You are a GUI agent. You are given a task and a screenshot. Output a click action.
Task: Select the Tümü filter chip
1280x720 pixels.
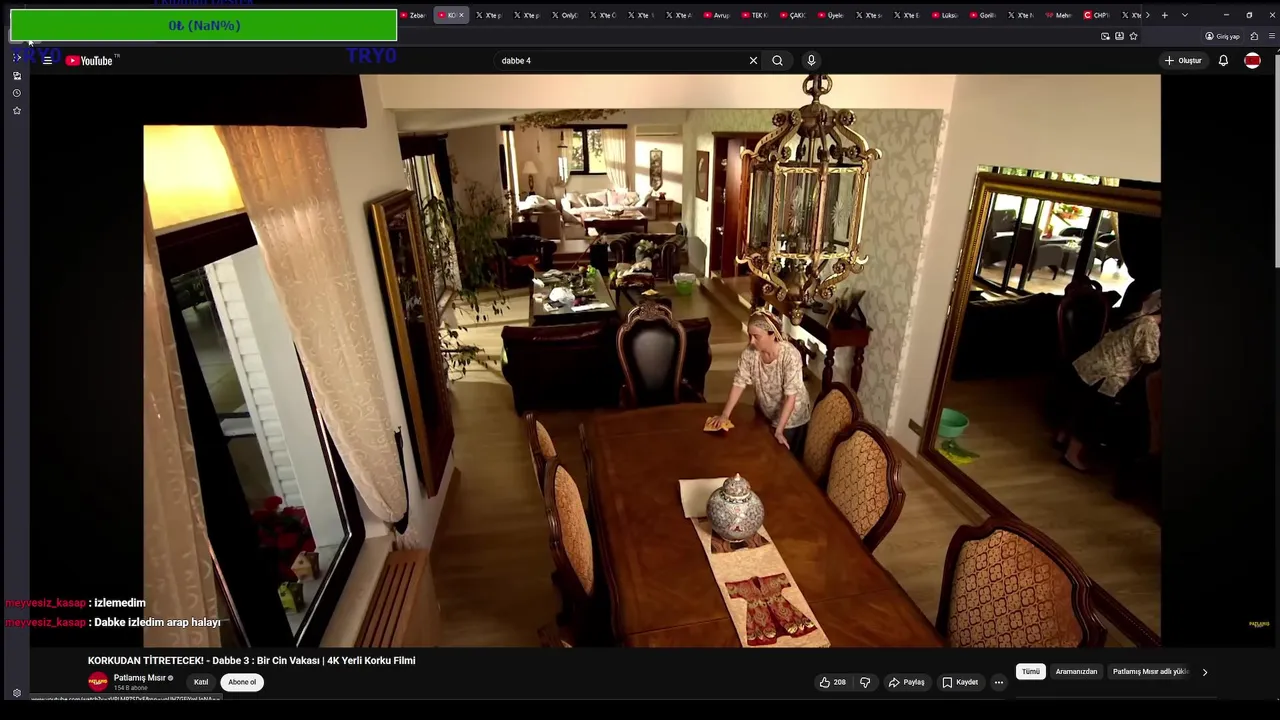point(1031,672)
